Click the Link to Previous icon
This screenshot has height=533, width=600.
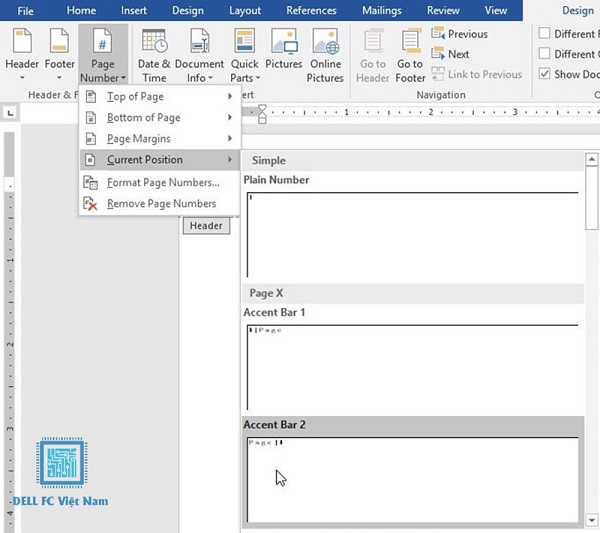(438, 74)
